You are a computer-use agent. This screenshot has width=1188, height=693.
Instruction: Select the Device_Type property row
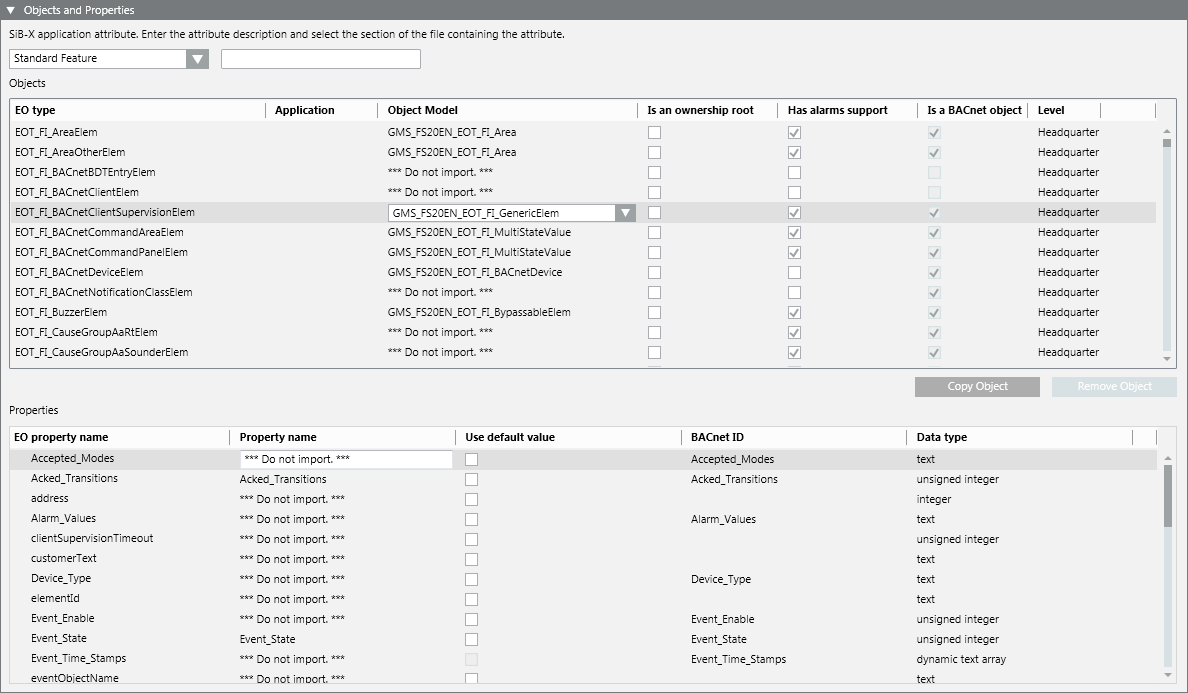[61, 579]
